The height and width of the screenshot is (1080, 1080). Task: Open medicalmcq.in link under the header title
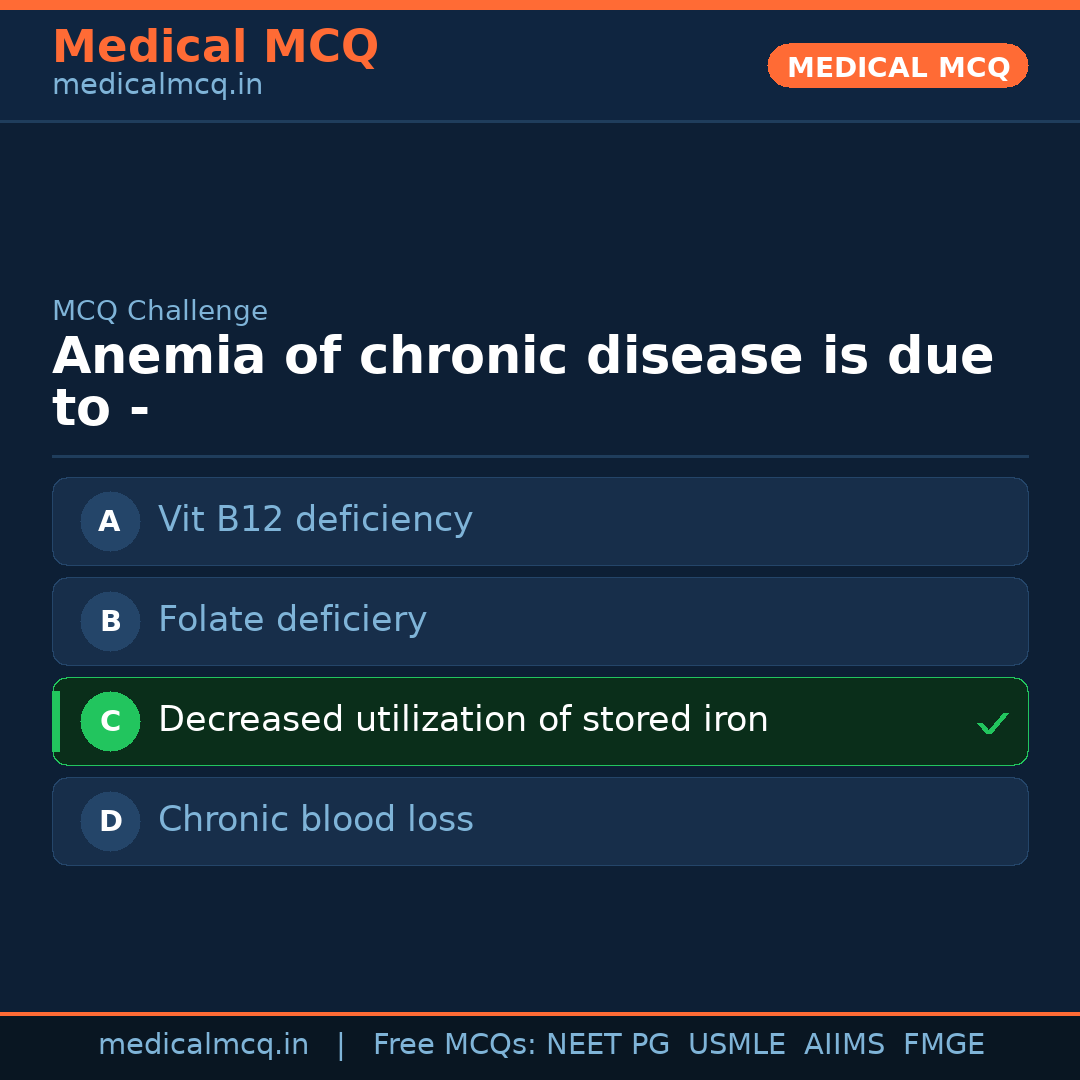coord(157,86)
